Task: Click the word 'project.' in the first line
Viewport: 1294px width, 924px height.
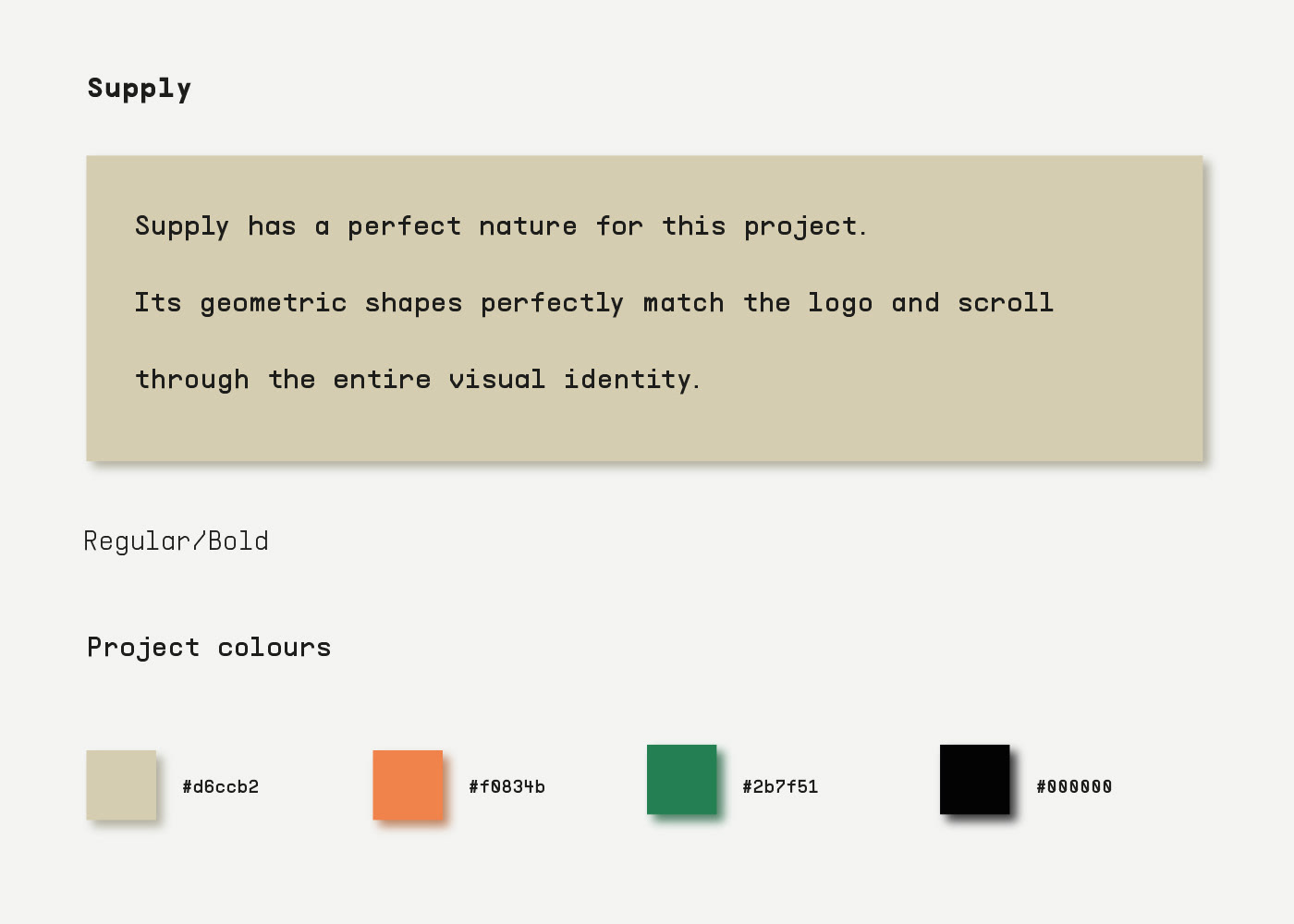Action: pos(806,227)
